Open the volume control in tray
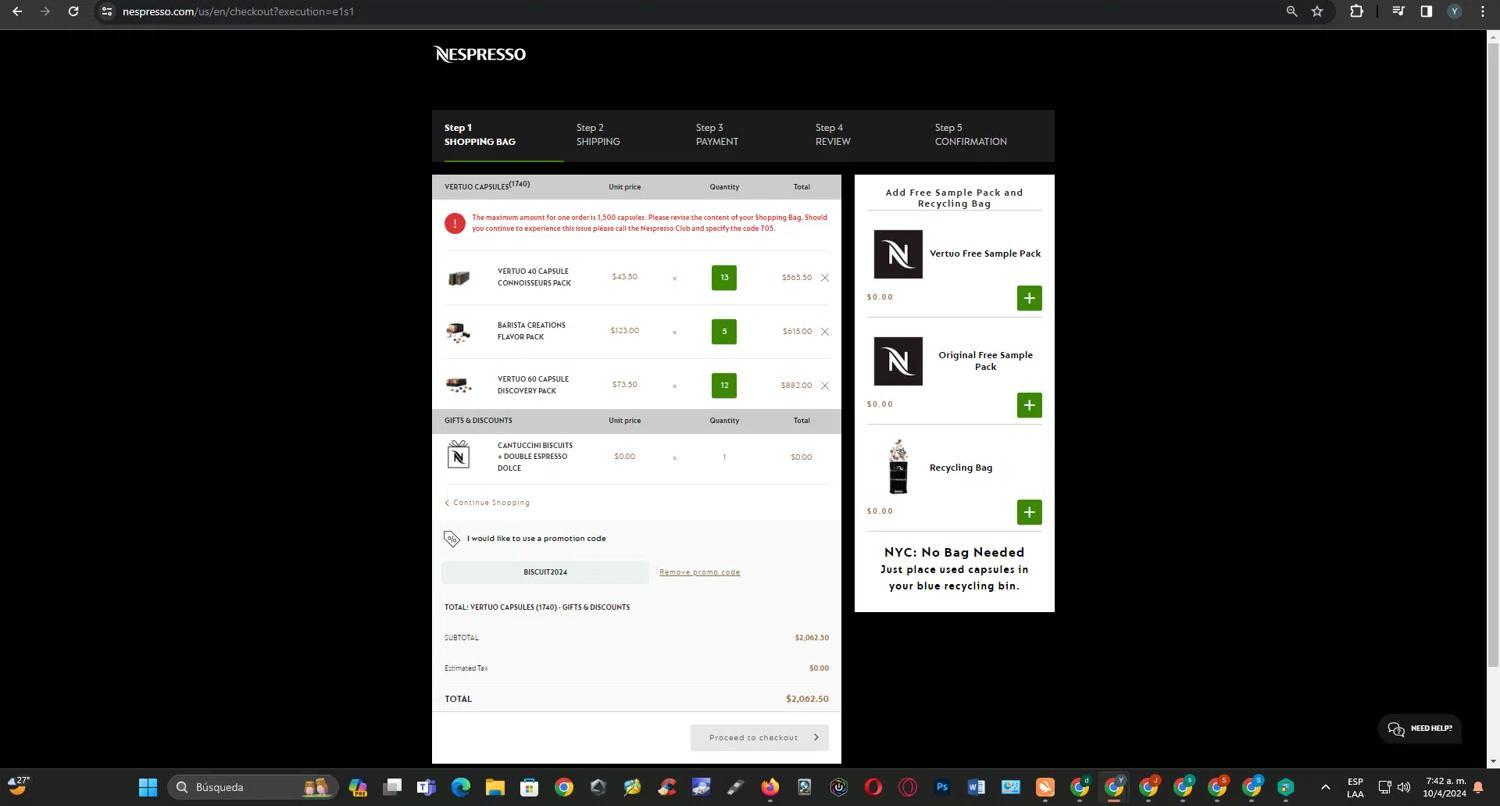 point(1404,788)
